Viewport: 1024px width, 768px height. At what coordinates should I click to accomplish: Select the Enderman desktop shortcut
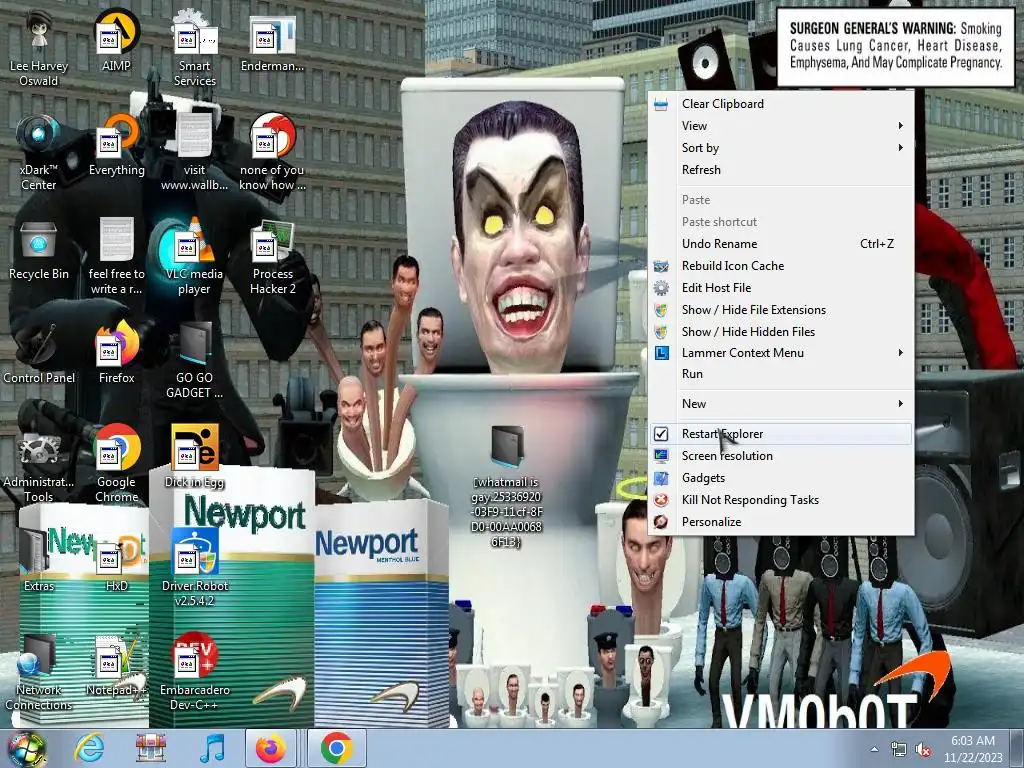pos(272,40)
